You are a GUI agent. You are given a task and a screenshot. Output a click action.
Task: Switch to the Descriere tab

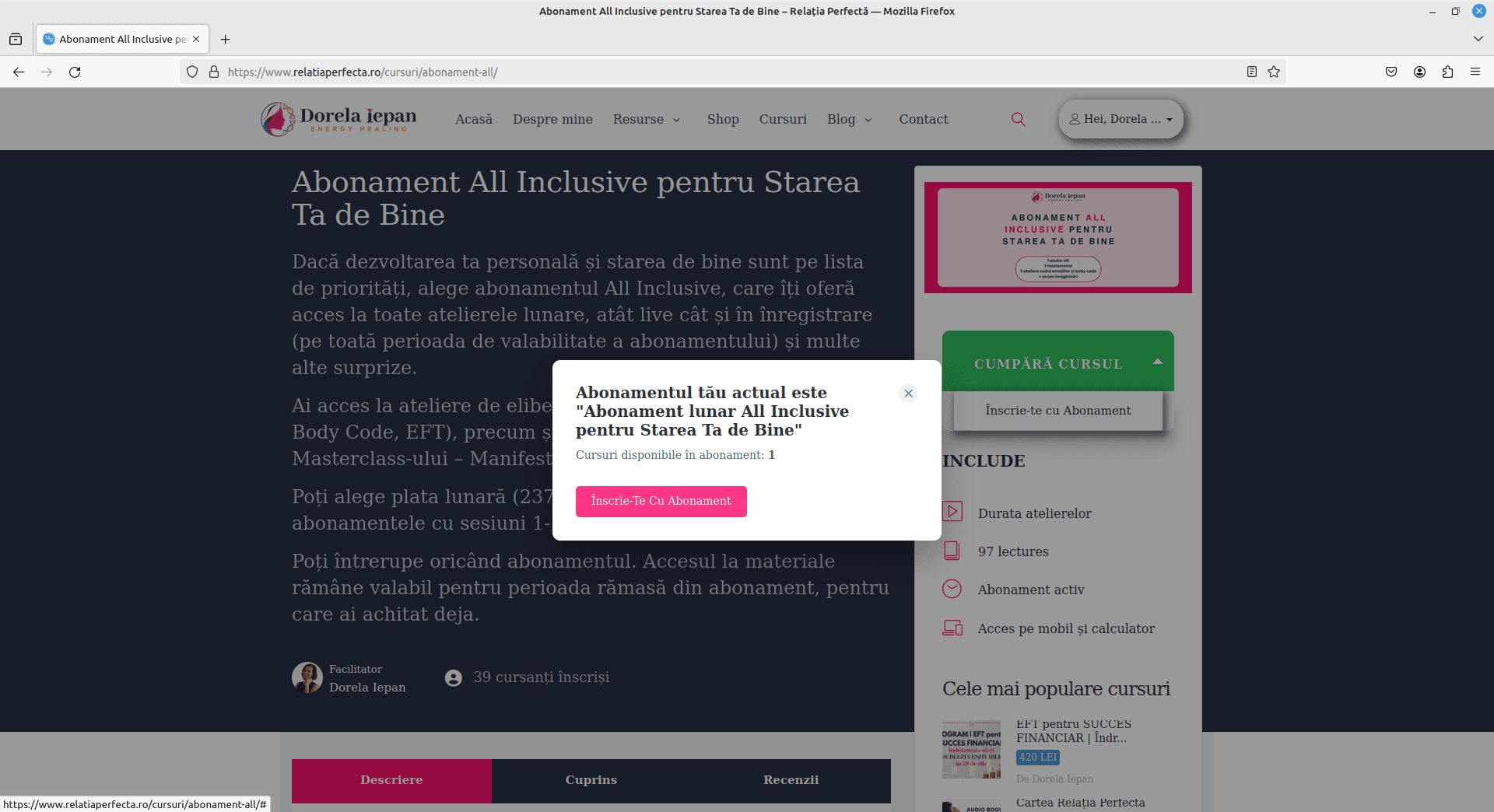click(x=391, y=780)
